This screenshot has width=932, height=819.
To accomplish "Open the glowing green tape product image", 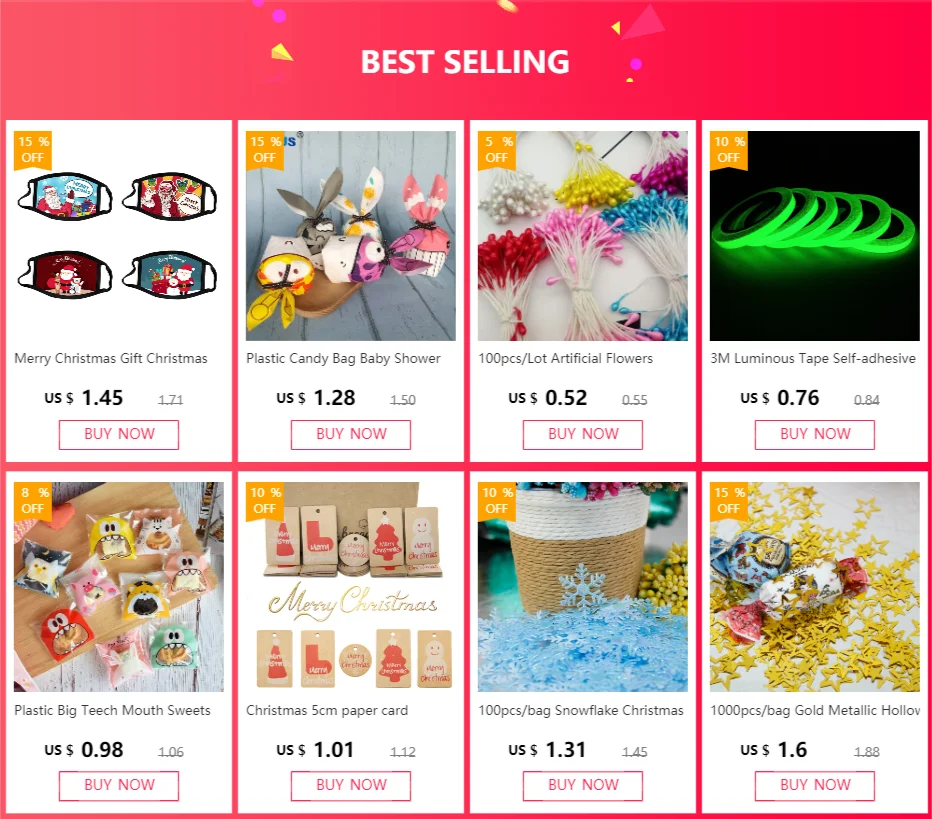I will pos(815,236).
